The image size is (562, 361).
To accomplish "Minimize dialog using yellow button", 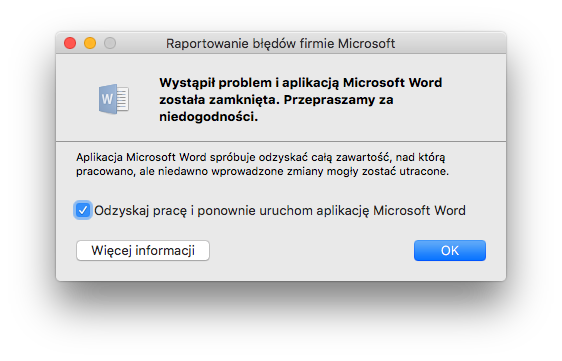I will tap(90, 43).
